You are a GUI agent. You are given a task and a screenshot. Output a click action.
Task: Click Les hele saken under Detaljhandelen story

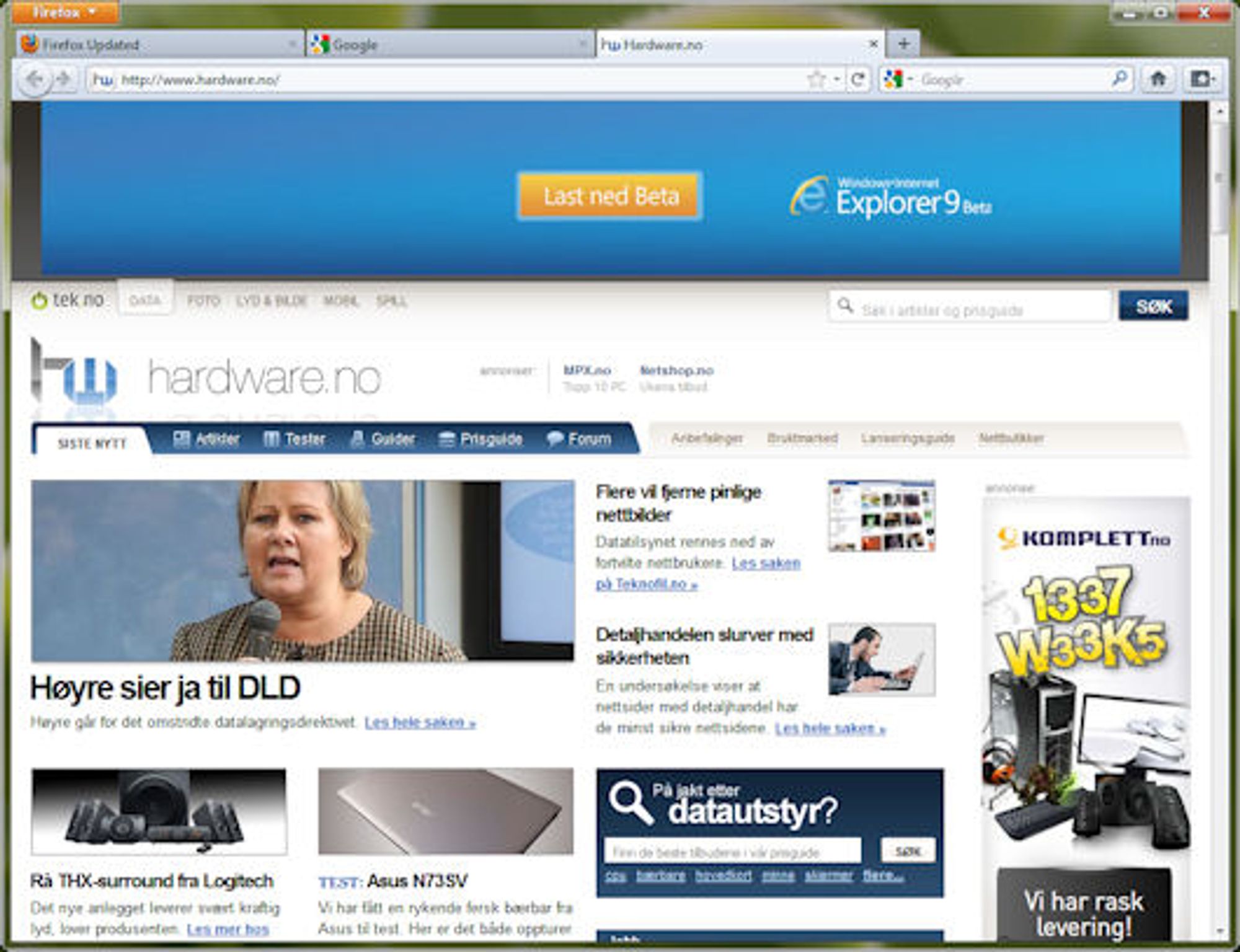pyautogui.click(x=830, y=728)
